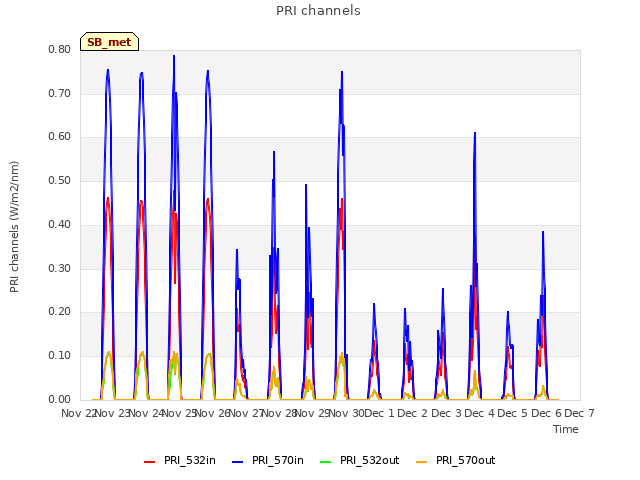640x480 pixels.
Task: Click the 0.60 y-axis tick value
Action: 60,137
